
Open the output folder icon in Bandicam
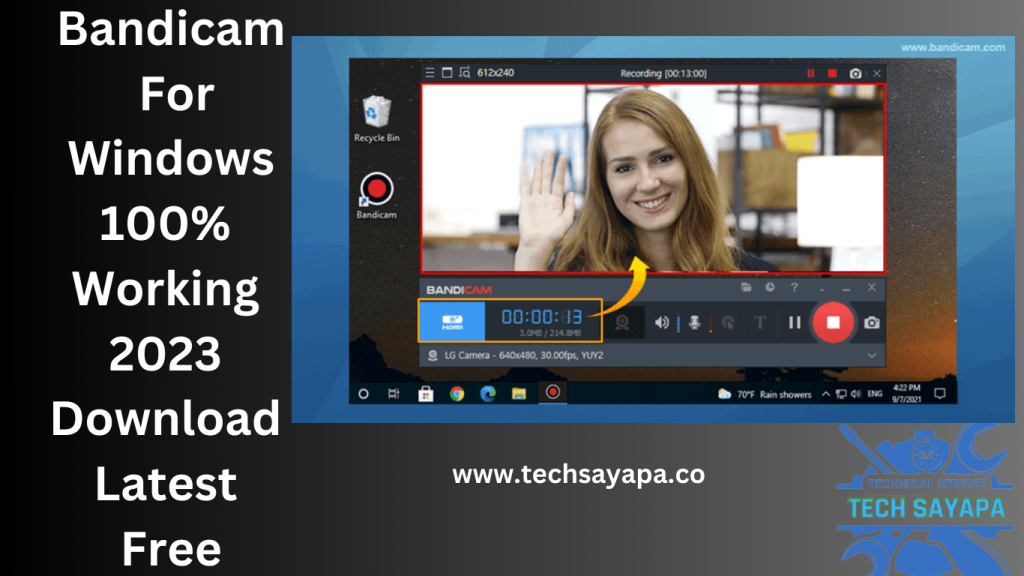(x=746, y=287)
